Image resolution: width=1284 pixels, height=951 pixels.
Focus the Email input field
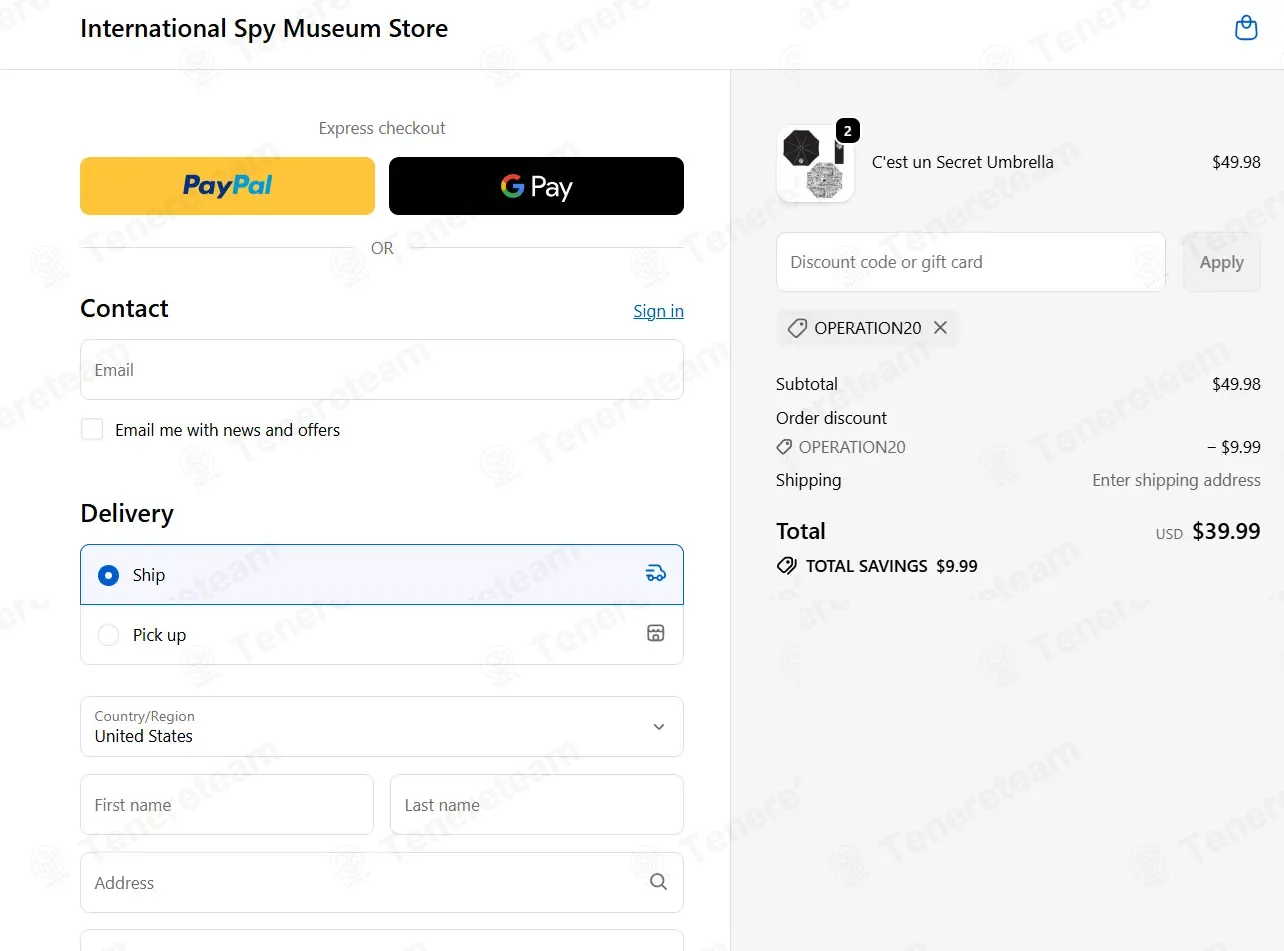(382, 370)
